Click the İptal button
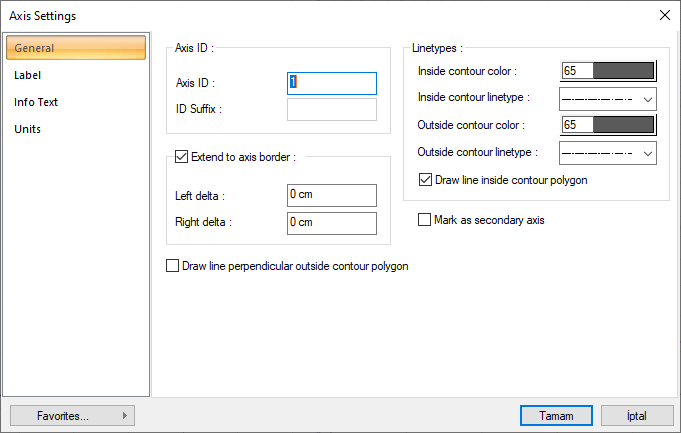The height and width of the screenshot is (433, 681). click(x=637, y=415)
